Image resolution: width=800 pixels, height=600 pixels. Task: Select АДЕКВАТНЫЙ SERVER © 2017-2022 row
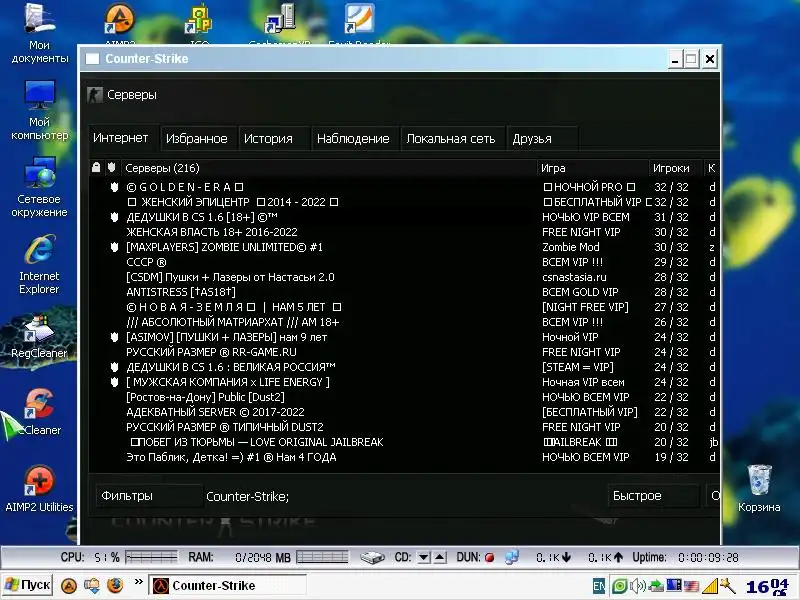[x=403, y=412]
